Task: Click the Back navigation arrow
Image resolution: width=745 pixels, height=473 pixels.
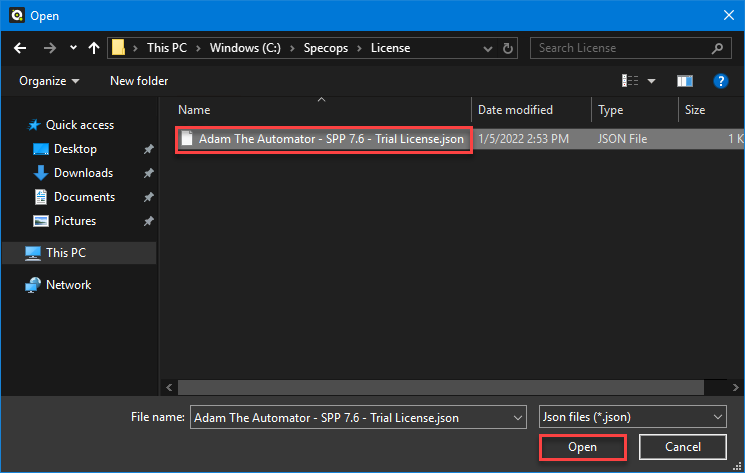Action: click(x=20, y=48)
